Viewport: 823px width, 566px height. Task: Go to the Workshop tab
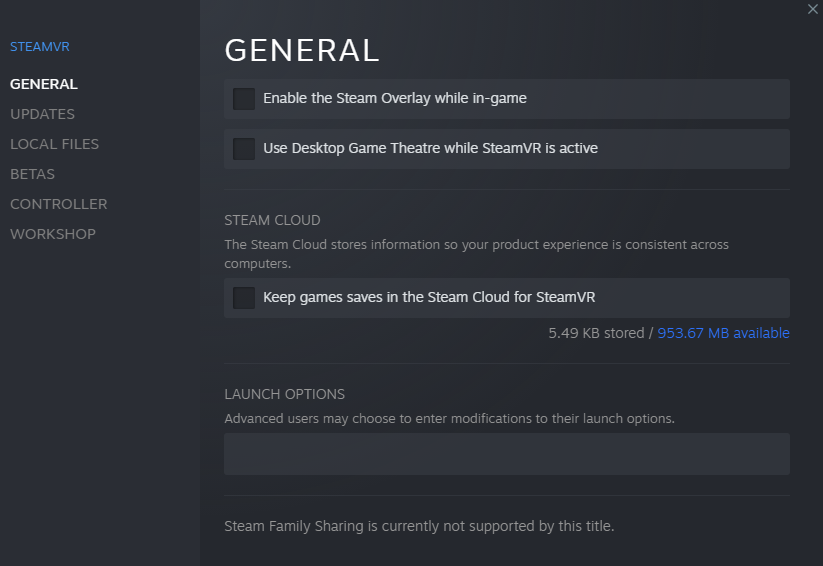tap(53, 234)
